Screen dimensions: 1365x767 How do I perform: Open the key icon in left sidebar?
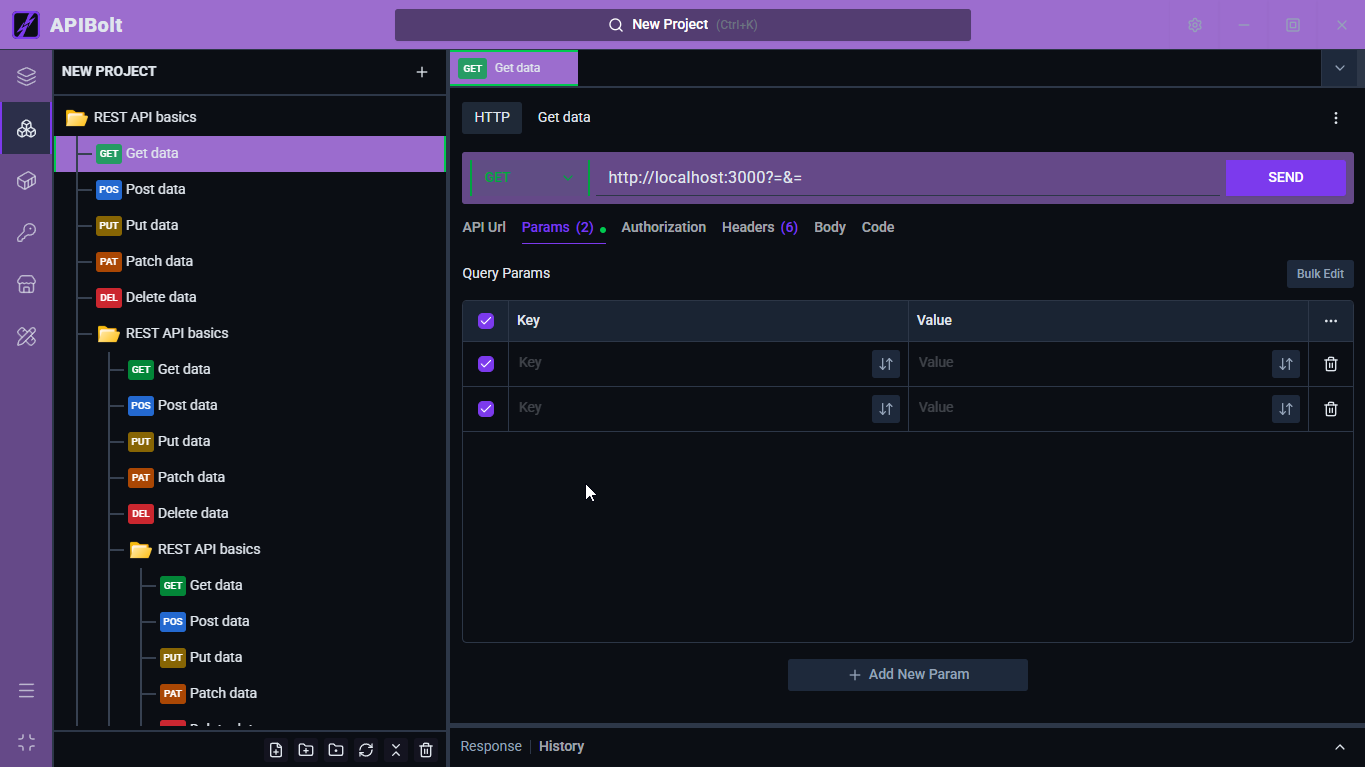tap(27, 233)
